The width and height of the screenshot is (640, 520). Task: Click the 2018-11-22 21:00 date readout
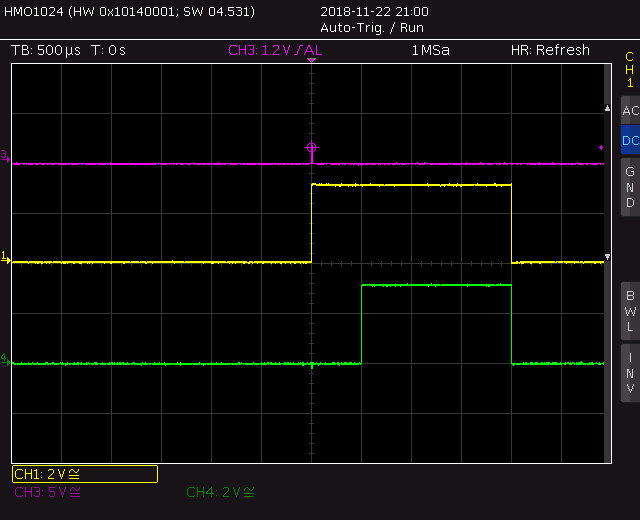374,12
